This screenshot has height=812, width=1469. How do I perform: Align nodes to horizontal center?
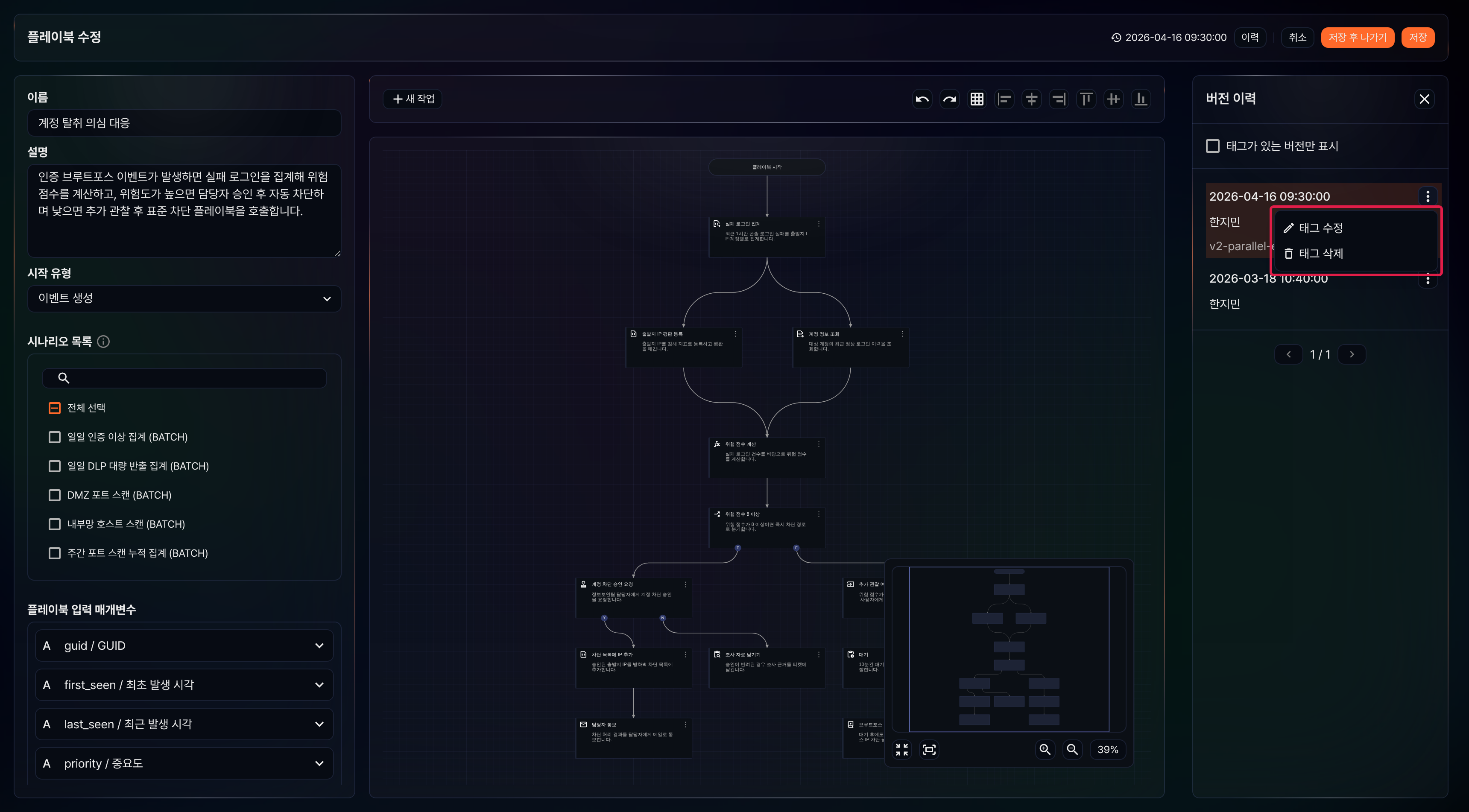point(1032,99)
